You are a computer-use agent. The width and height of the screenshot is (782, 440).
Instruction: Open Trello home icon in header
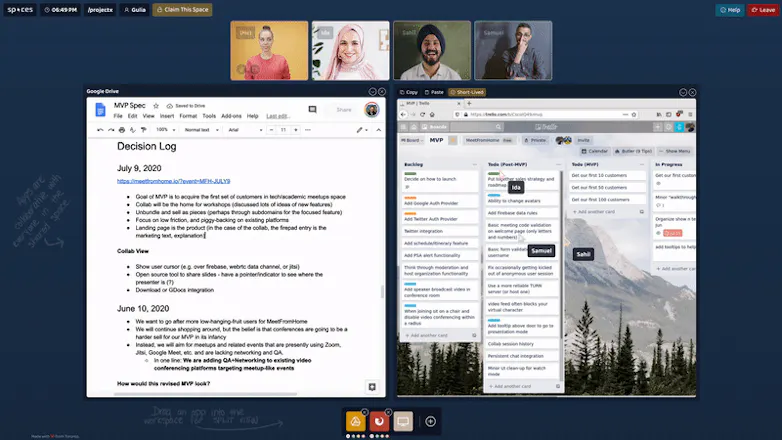click(413, 127)
